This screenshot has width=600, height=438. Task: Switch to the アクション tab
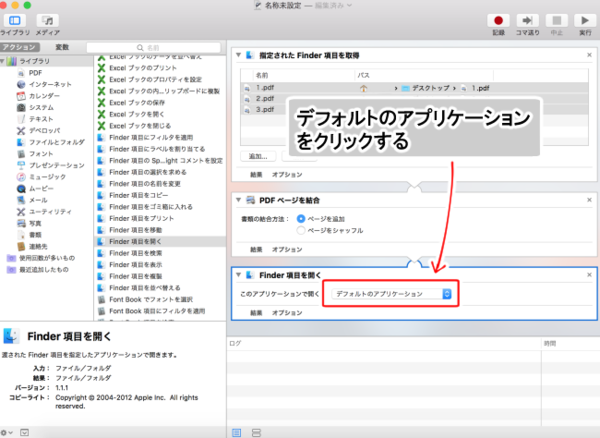(19, 47)
